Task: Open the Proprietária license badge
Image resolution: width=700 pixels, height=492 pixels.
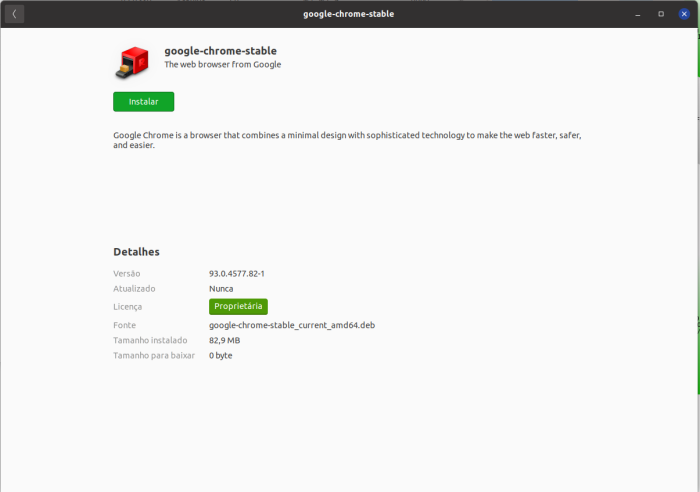Action: [238, 306]
